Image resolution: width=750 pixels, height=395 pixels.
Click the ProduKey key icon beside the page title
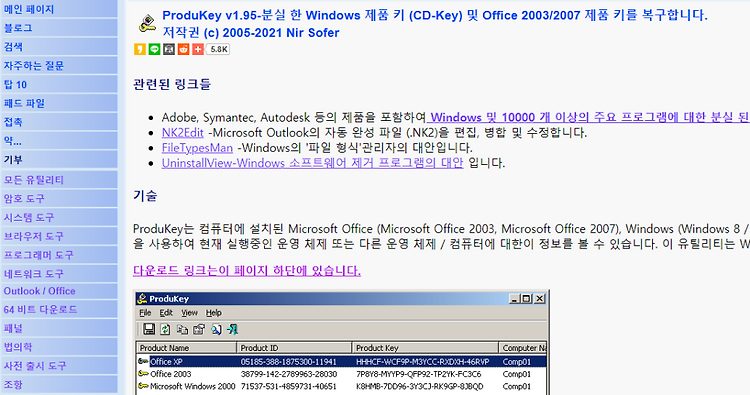pos(147,23)
